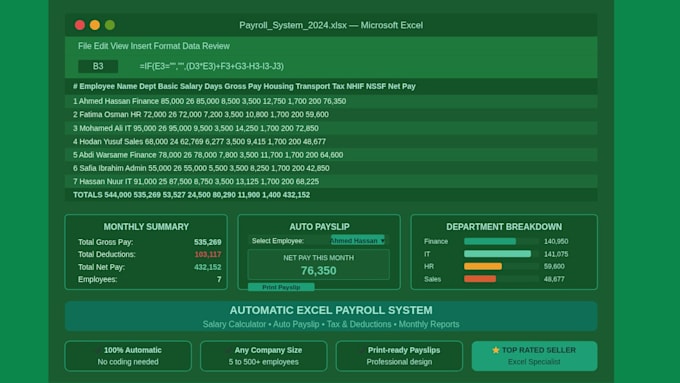Click the Print-ready Payslips feature card
The width and height of the screenshot is (680, 383).
point(399,356)
